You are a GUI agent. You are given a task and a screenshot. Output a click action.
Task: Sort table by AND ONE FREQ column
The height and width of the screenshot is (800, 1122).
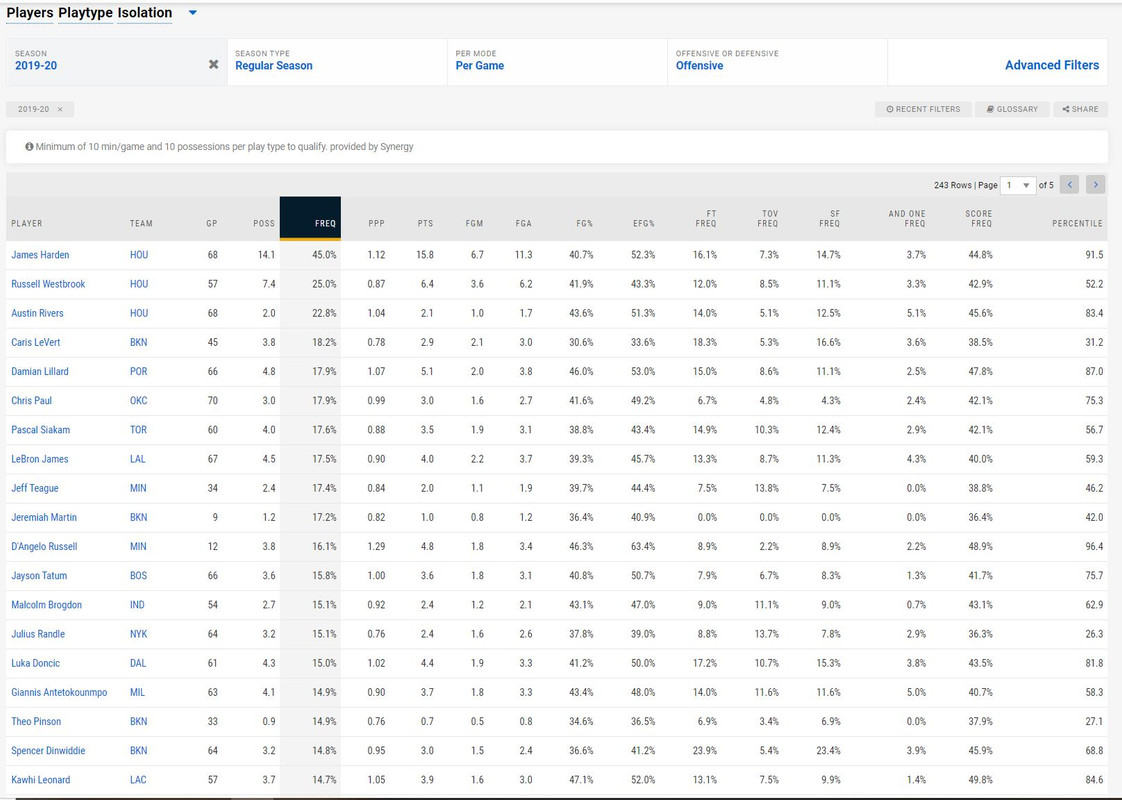907,218
